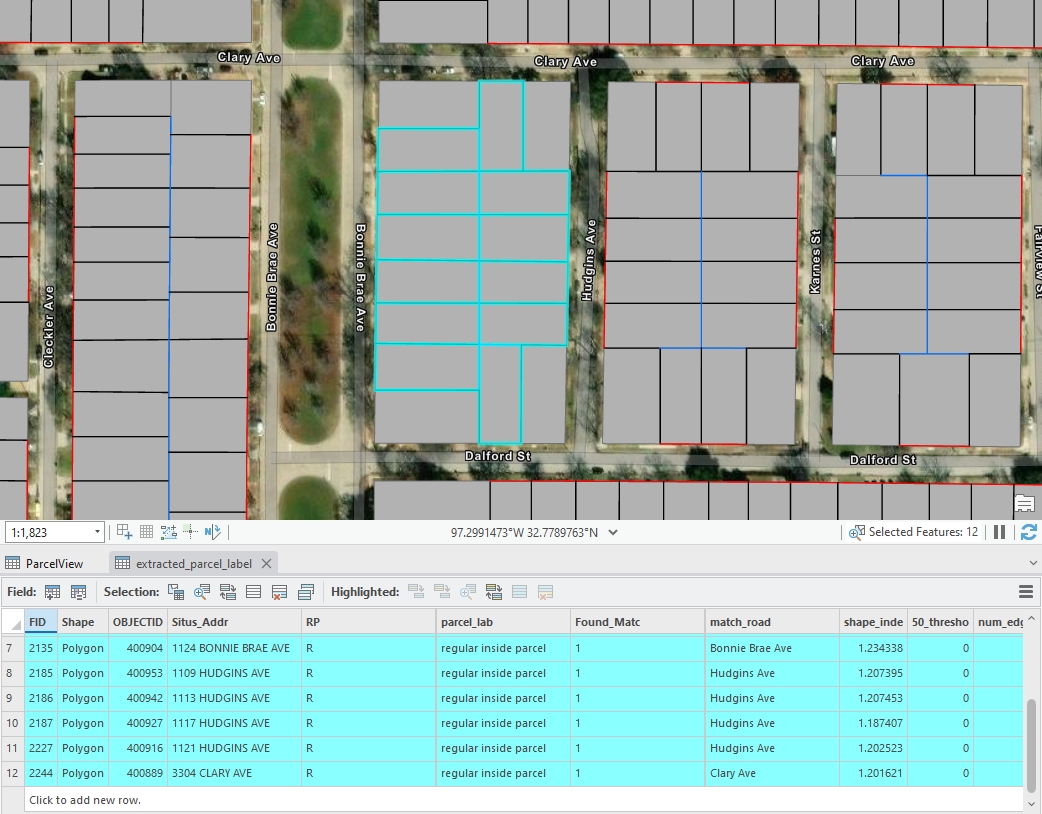This screenshot has height=814, width=1042.
Task: Zoom to the selected table records
Action: point(202,592)
